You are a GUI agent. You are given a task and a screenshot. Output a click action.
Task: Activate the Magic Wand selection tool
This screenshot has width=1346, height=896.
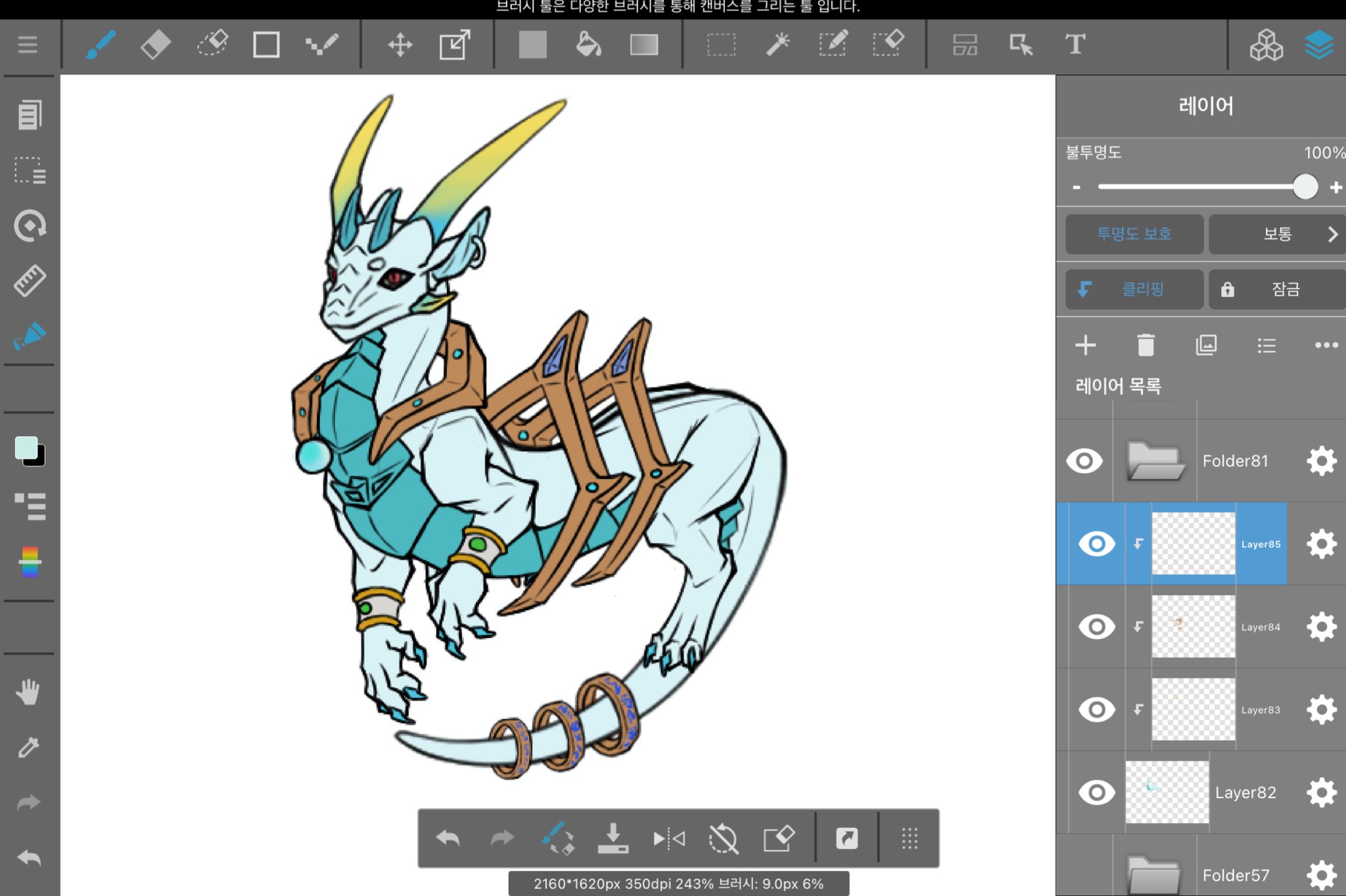point(777,45)
